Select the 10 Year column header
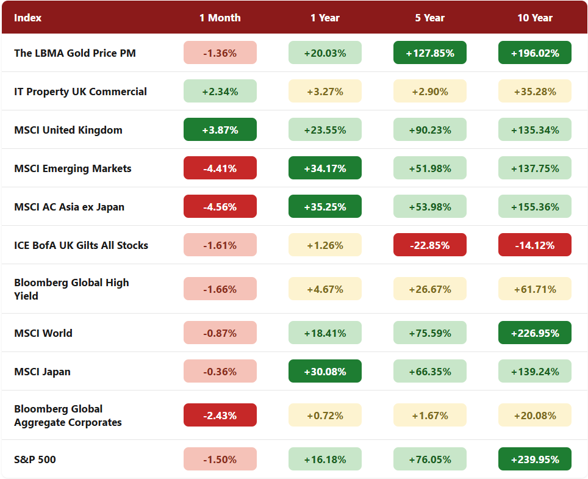Image resolution: width=588 pixels, height=479 pixels. tap(535, 18)
